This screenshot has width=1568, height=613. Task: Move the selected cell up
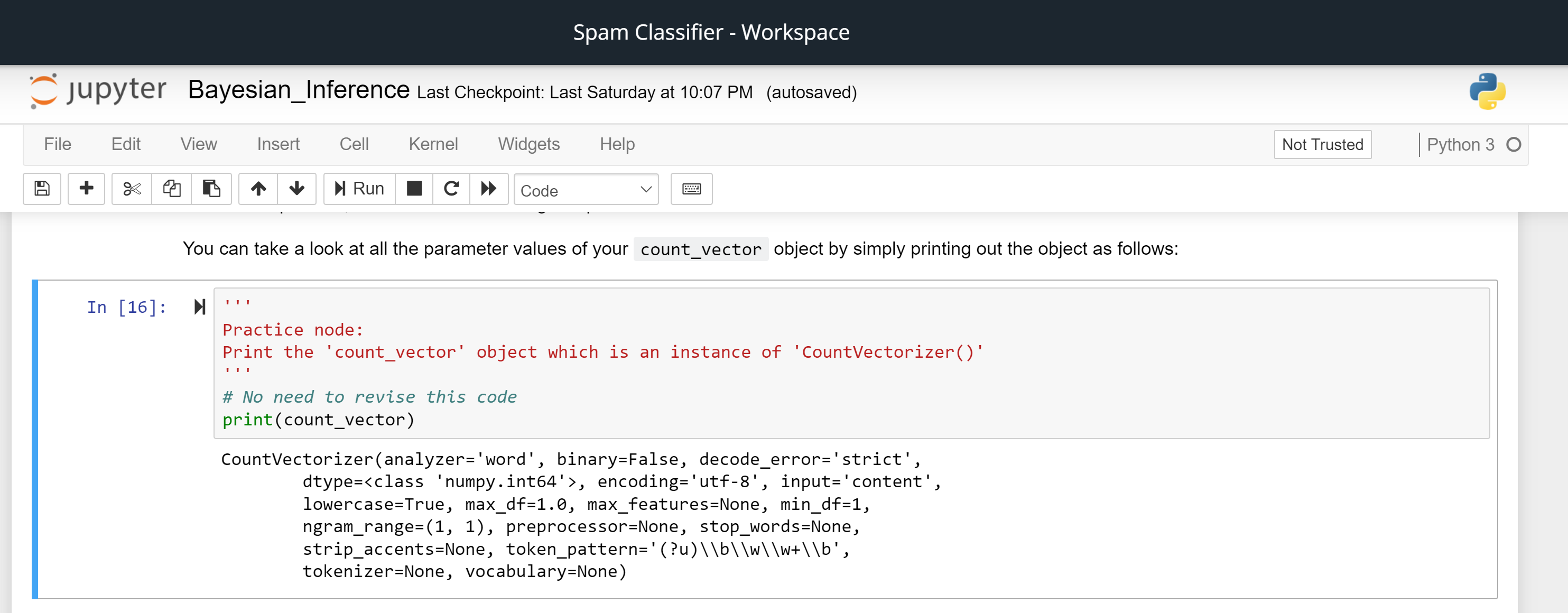point(258,189)
